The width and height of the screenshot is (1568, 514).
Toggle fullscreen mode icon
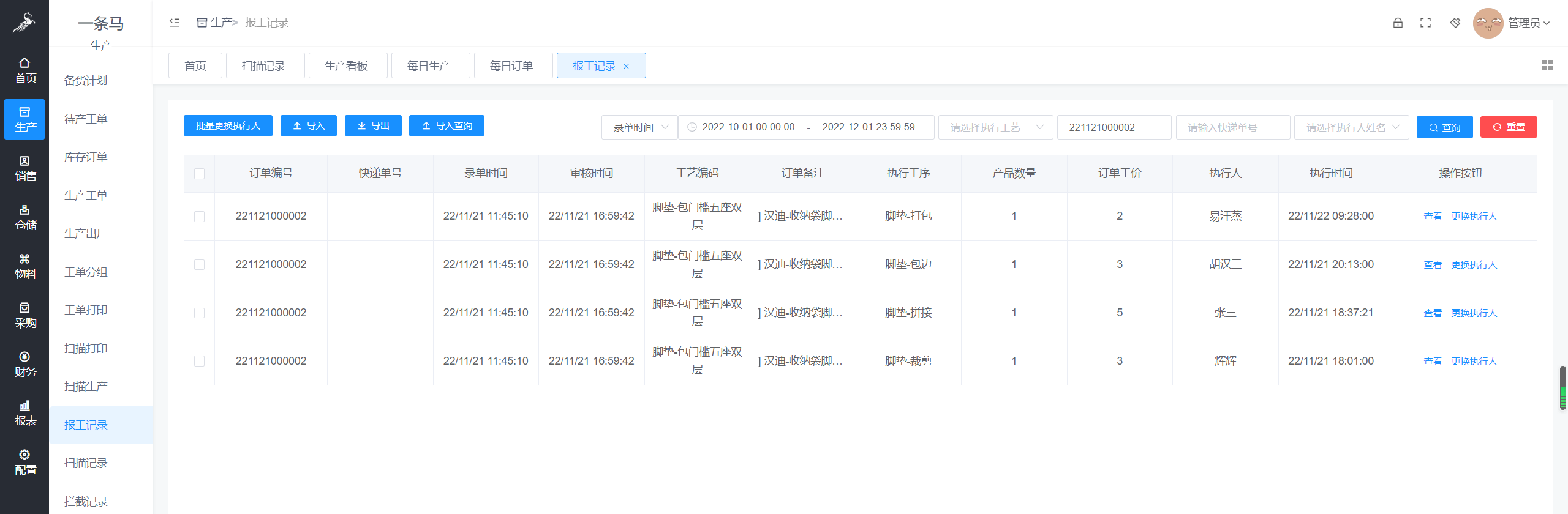coord(1426,23)
